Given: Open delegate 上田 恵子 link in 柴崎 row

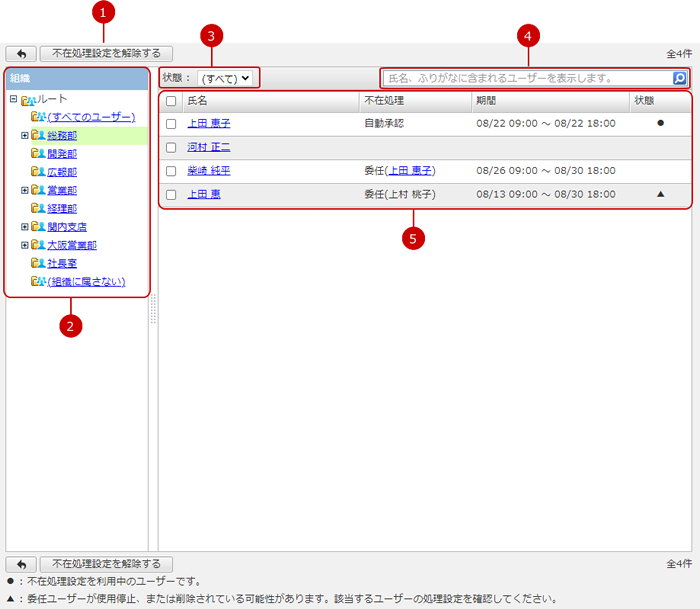Looking at the screenshot, I should point(410,171).
